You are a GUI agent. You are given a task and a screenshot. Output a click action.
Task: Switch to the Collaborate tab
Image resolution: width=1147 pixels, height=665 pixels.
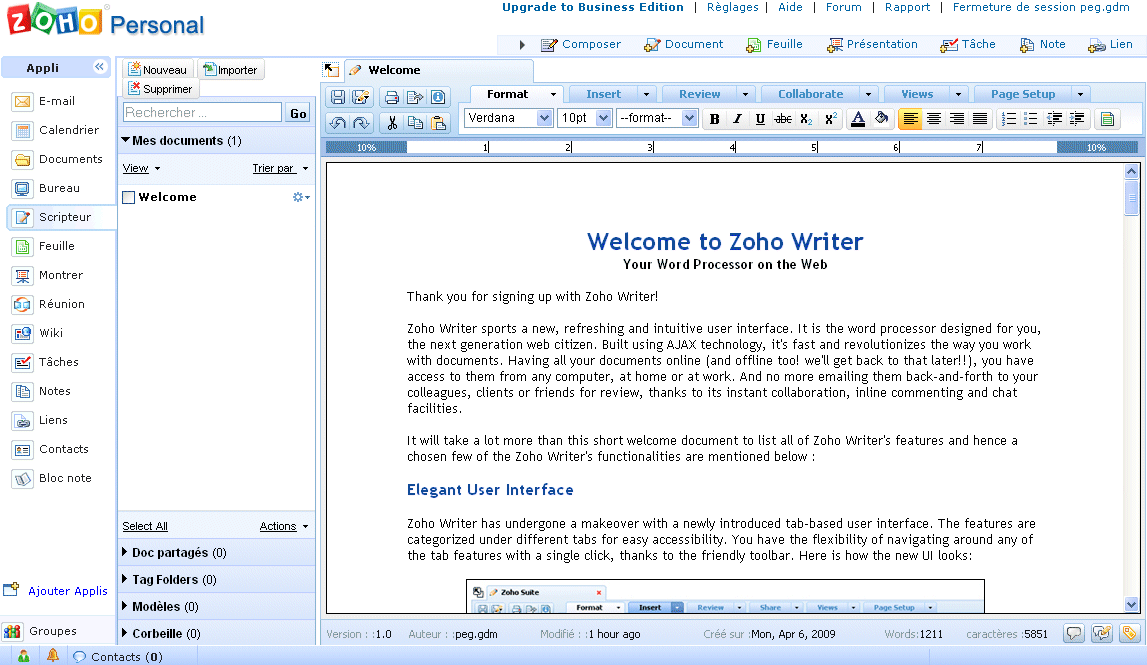pyautogui.click(x=811, y=94)
